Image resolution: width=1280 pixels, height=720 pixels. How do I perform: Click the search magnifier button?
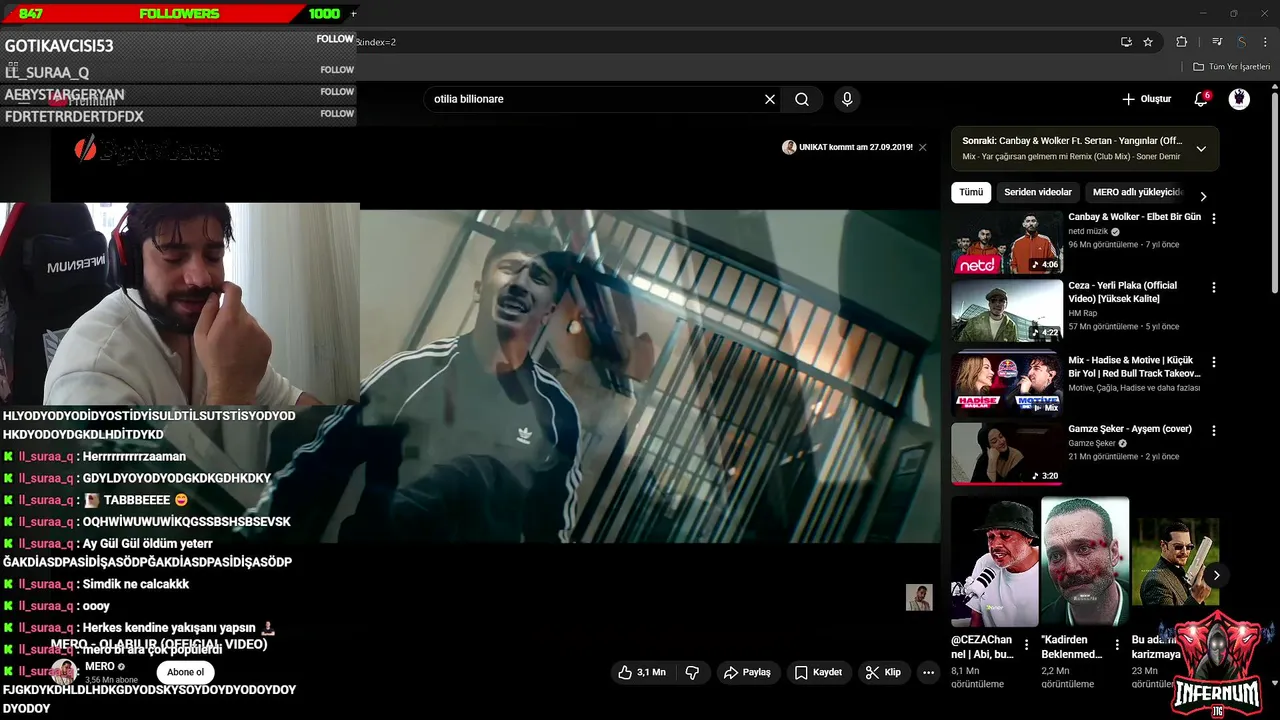[x=802, y=99]
